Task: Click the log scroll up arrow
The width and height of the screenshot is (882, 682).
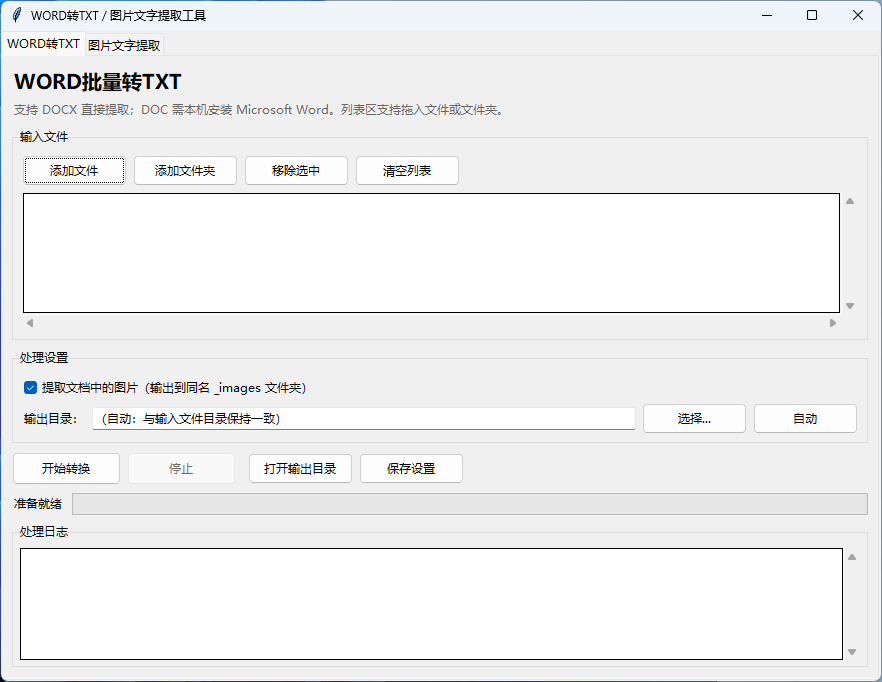Action: pyautogui.click(x=852, y=557)
